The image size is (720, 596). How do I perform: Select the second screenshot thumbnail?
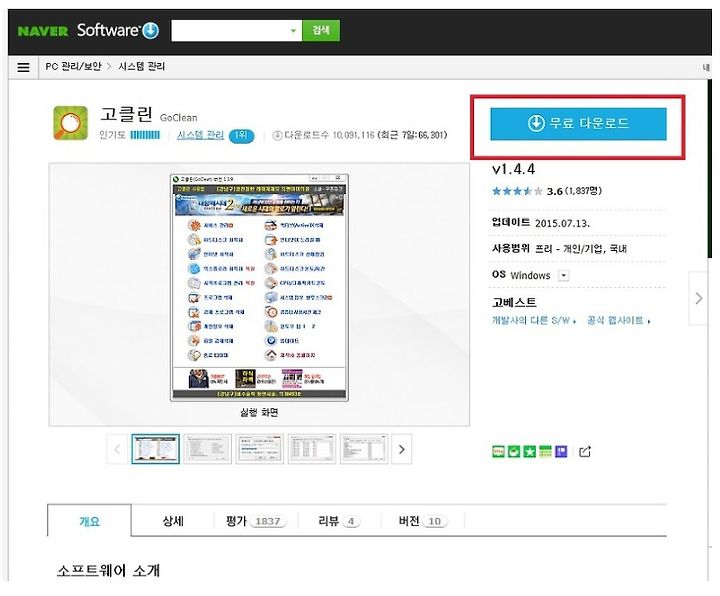208,449
